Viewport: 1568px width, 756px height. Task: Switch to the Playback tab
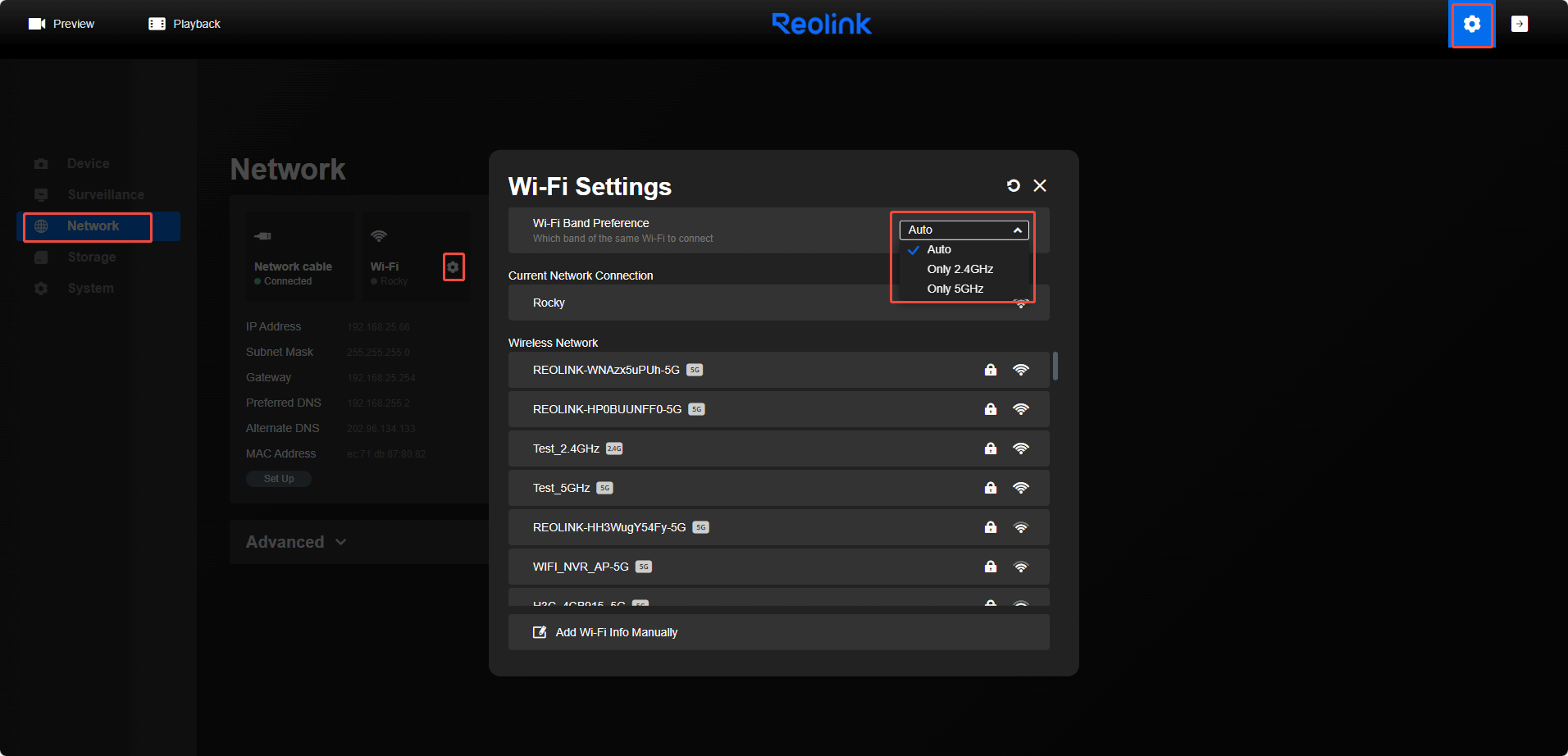point(184,23)
